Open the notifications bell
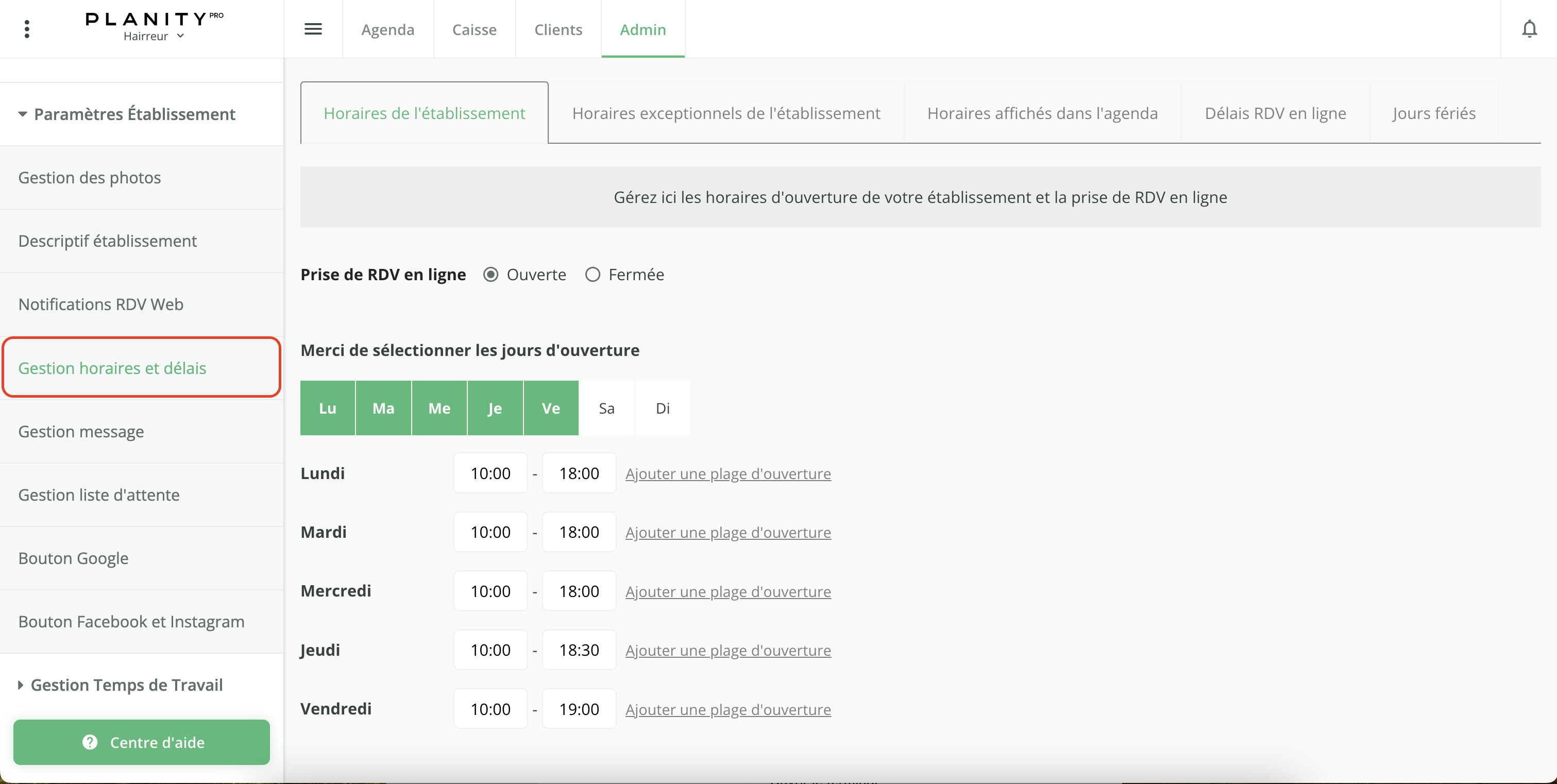 point(1529,29)
